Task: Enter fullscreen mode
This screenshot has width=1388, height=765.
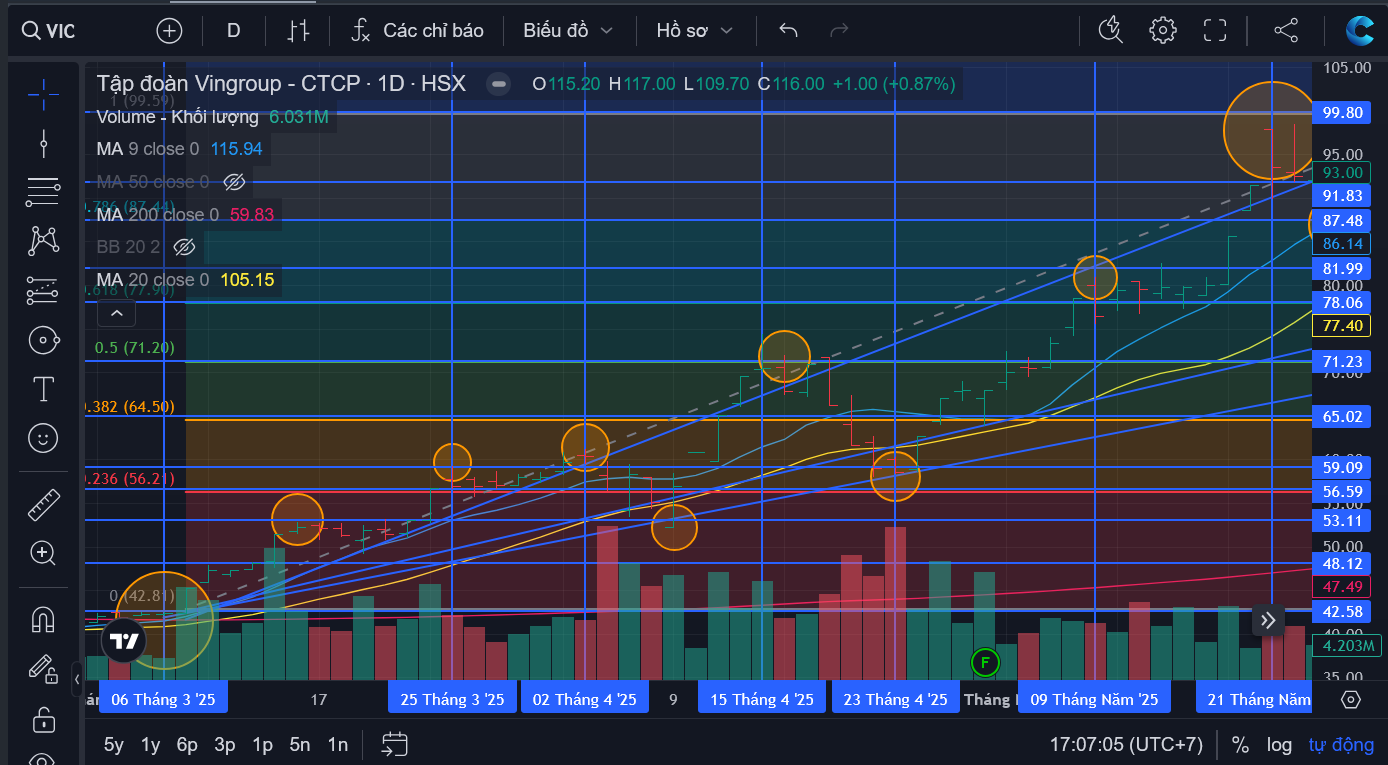Action: 1215,30
